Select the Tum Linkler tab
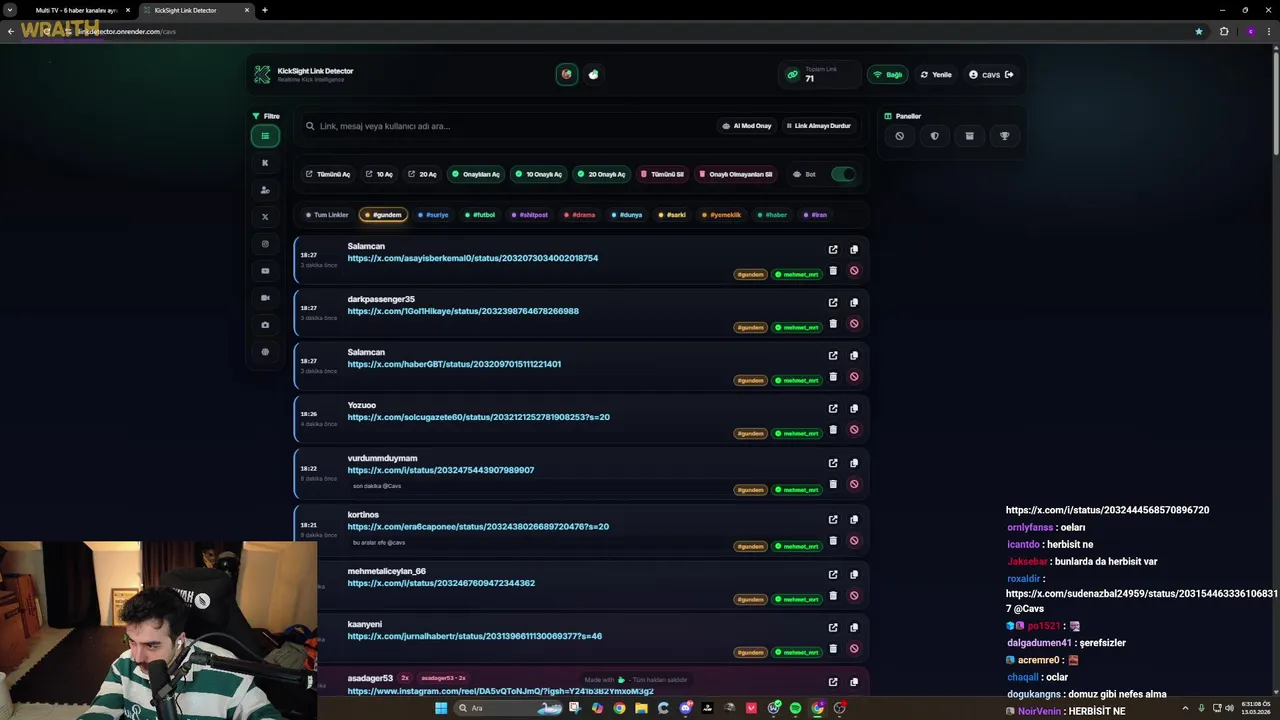Image resolution: width=1280 pixels, height=720 pixels. [x=327, y=215]
